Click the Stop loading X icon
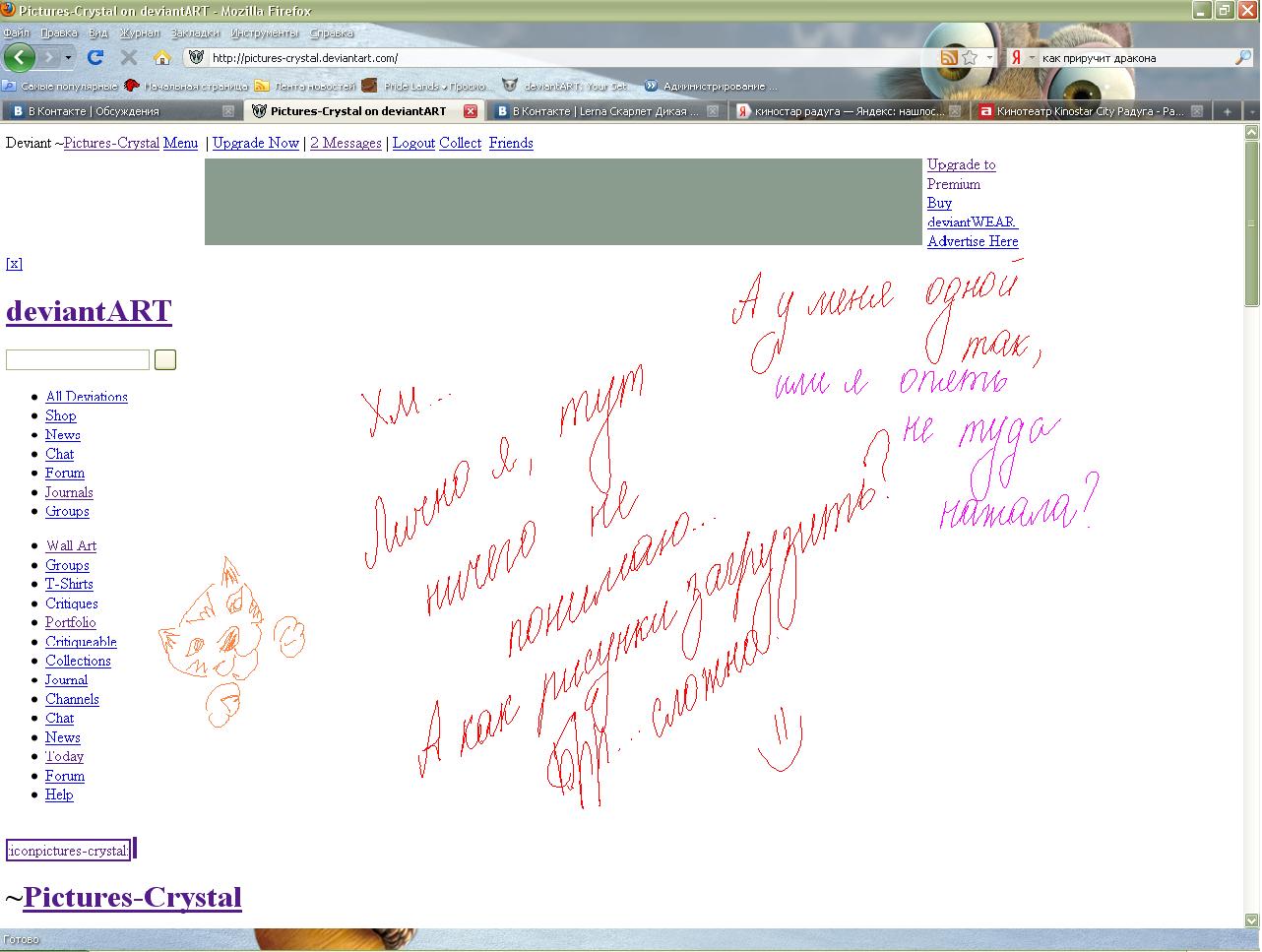 tap(129, 58)
